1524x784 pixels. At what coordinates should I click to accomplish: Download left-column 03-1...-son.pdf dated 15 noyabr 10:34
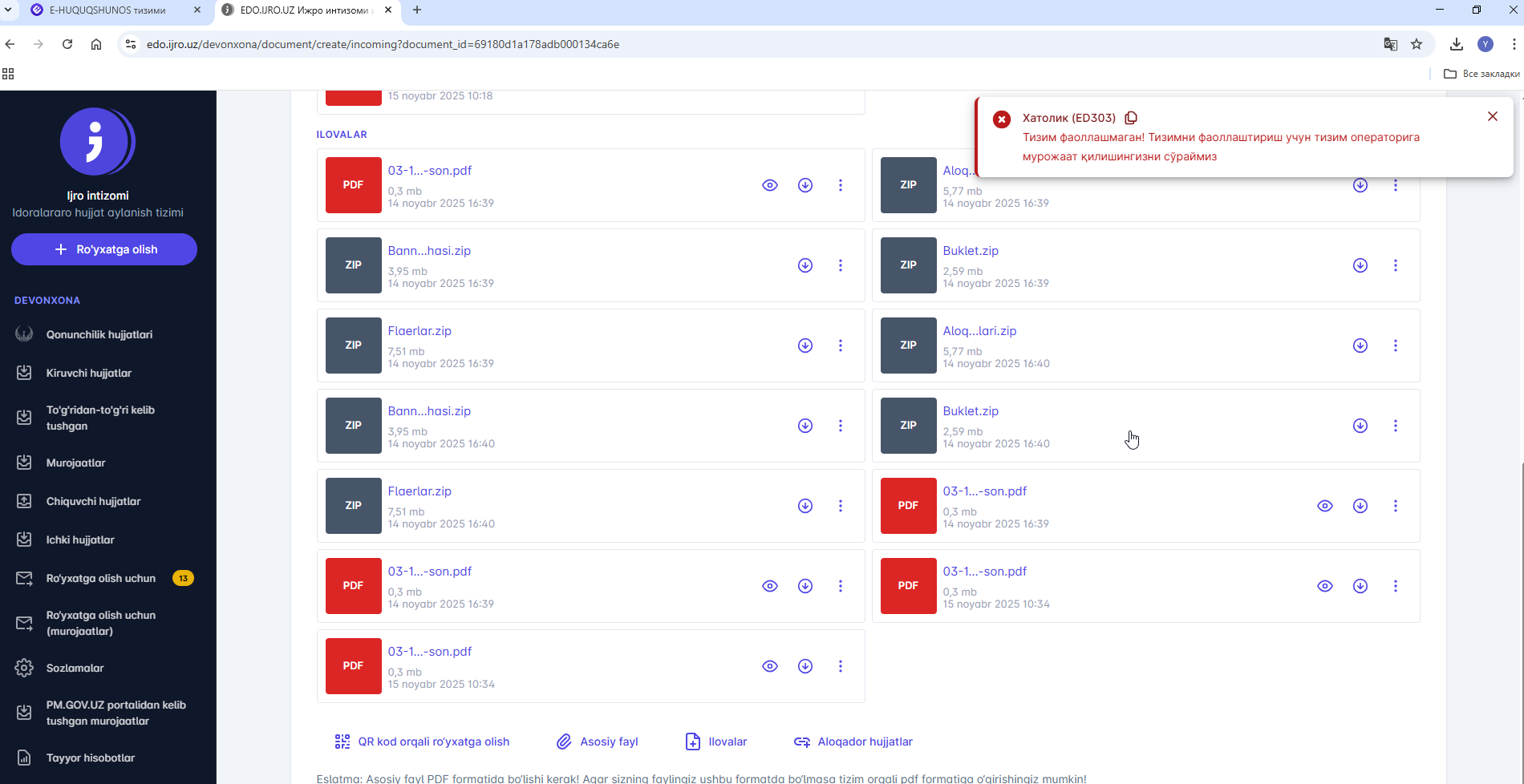(805, 666)
